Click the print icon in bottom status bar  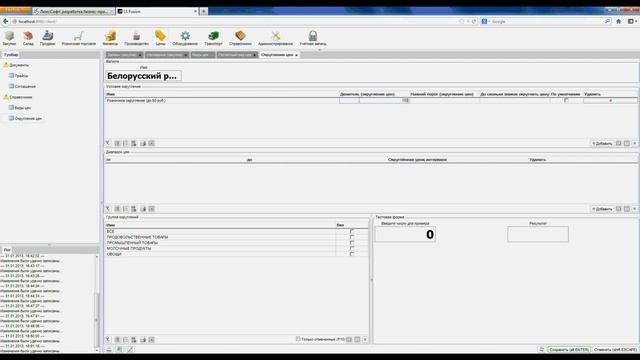[109, 350]
